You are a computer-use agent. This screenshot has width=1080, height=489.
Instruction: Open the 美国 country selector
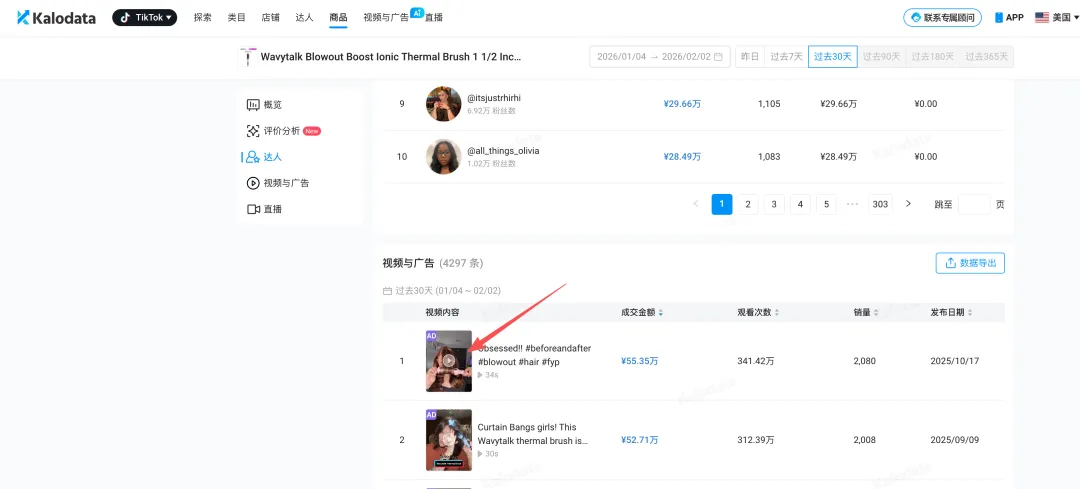pyautogui.click(x=1057, y=18)
